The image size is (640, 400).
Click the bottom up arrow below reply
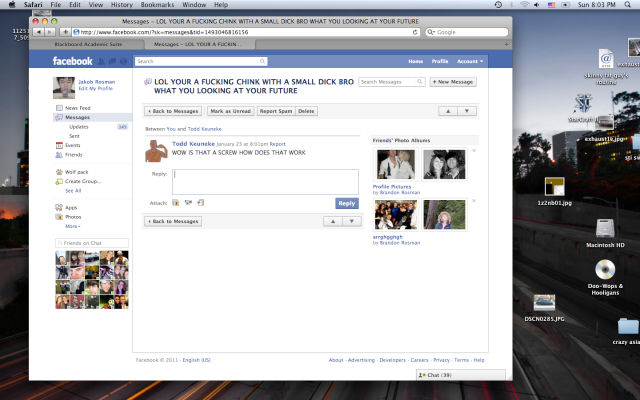(x=333, y=221)
